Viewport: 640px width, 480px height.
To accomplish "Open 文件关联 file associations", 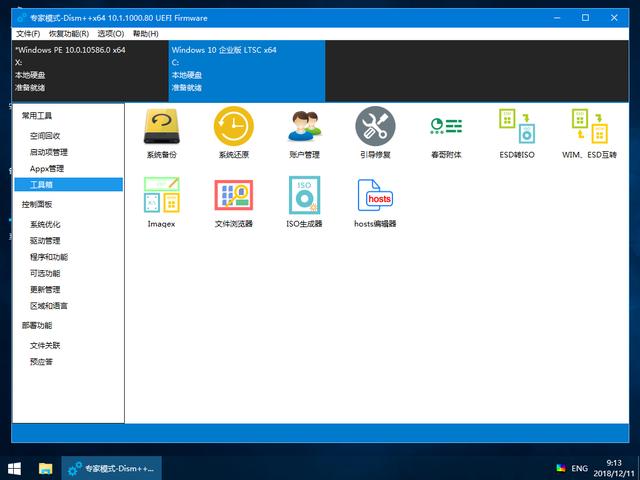I will coord(45,345).
